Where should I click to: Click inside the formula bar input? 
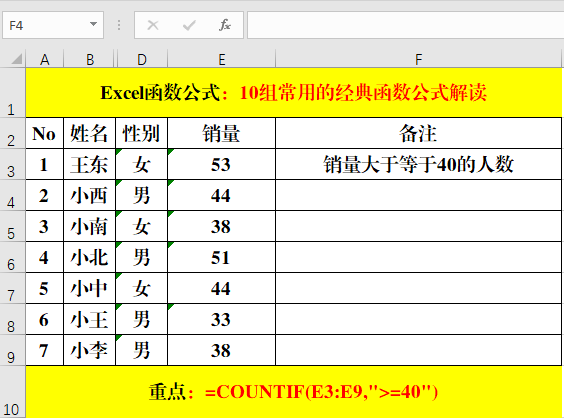tap(405, 25)
